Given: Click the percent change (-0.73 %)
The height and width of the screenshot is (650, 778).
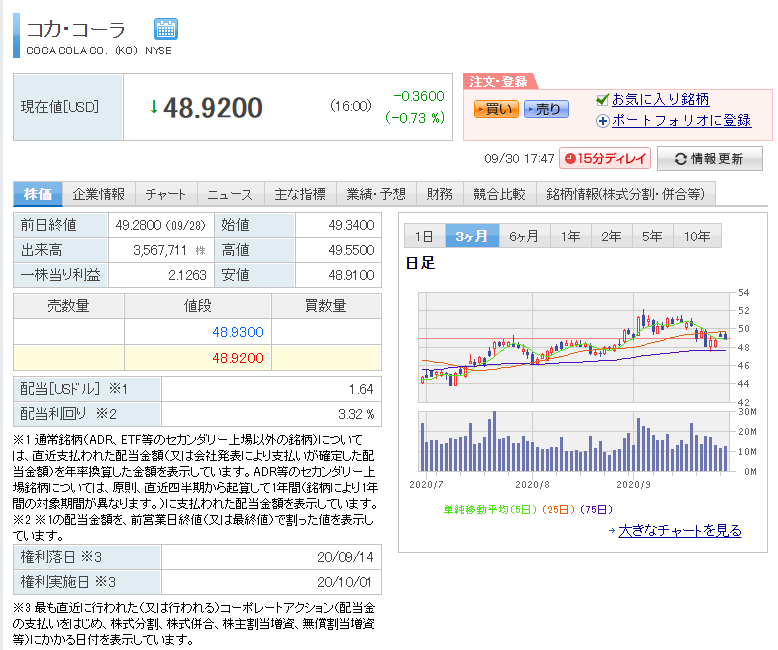Looking at the screenshot, I should click(x=415, y=118).
